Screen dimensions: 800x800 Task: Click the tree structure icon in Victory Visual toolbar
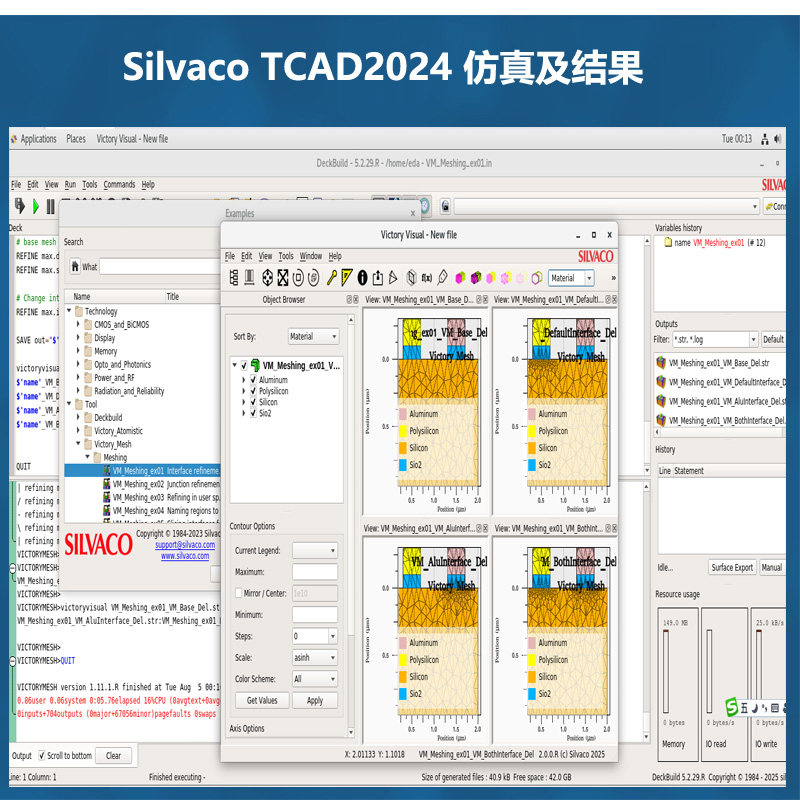pyautogui.click(x=234, y=278)
